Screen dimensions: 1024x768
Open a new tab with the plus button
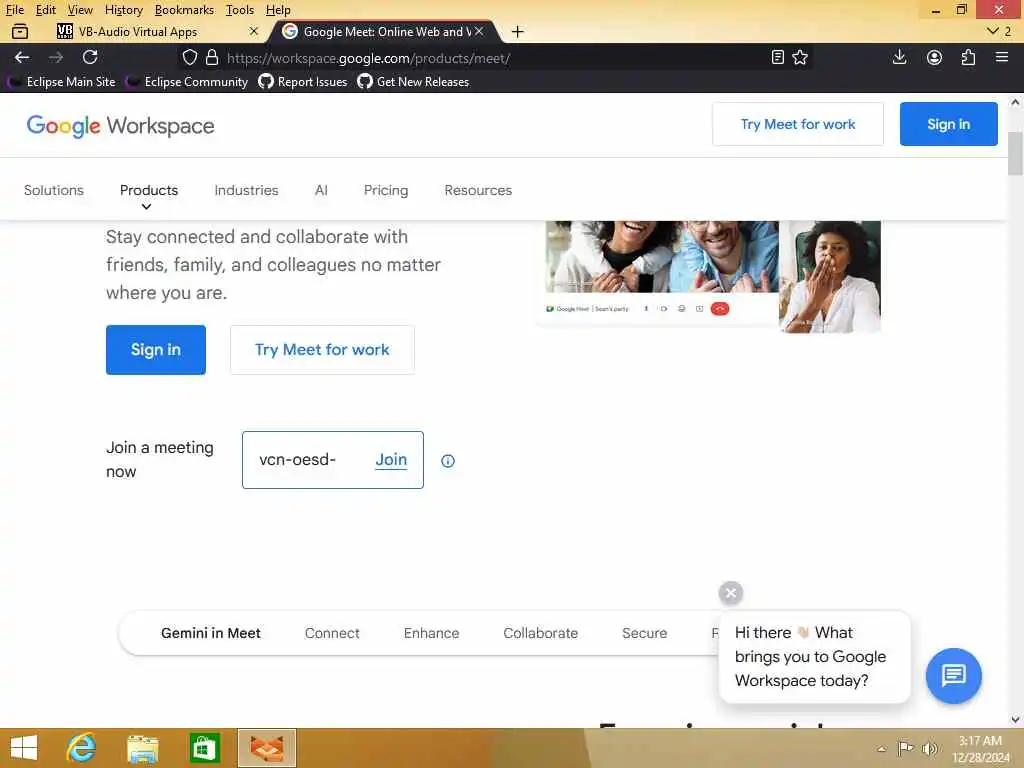point(517,31)
